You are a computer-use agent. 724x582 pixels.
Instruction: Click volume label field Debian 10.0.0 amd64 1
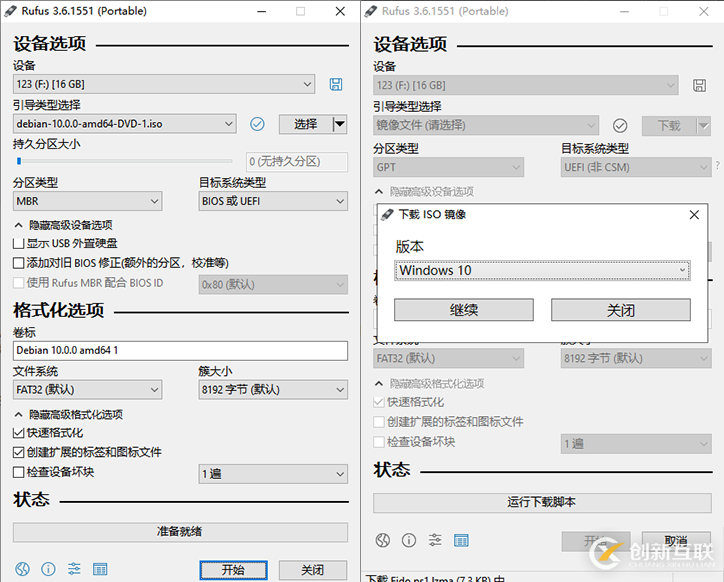[x=180, y=351]
